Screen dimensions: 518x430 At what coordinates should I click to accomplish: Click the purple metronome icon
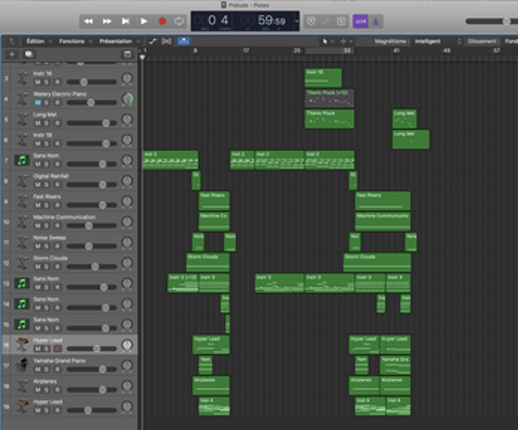point(376,22)
